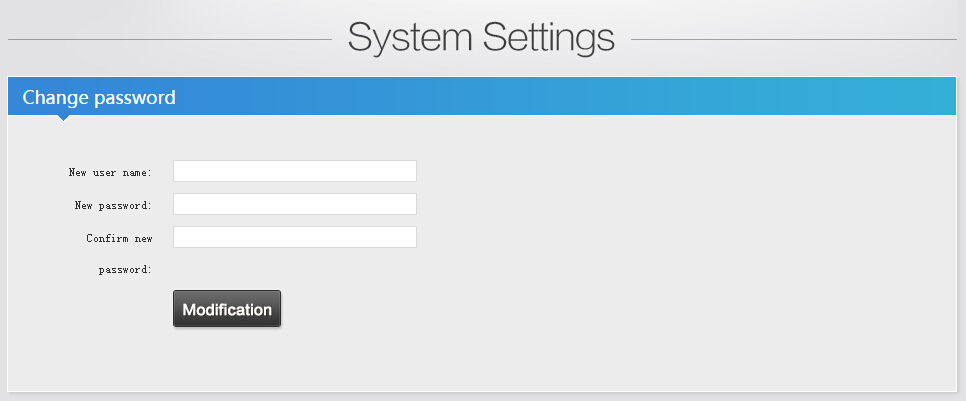Select the Confirm new password field

click(294, 237)
